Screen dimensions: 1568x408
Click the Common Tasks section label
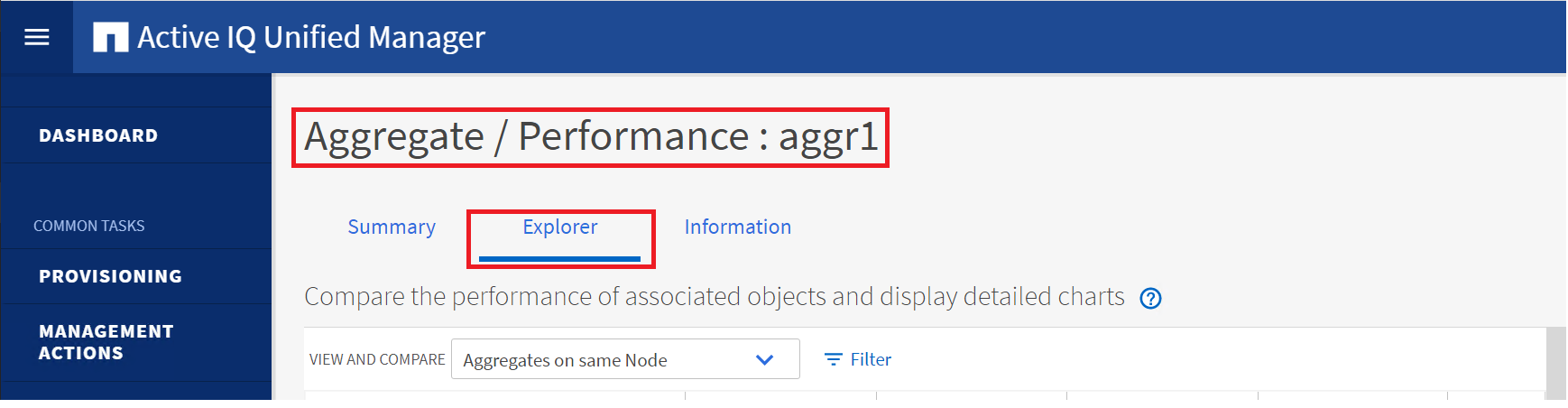[x=88, y=226]
